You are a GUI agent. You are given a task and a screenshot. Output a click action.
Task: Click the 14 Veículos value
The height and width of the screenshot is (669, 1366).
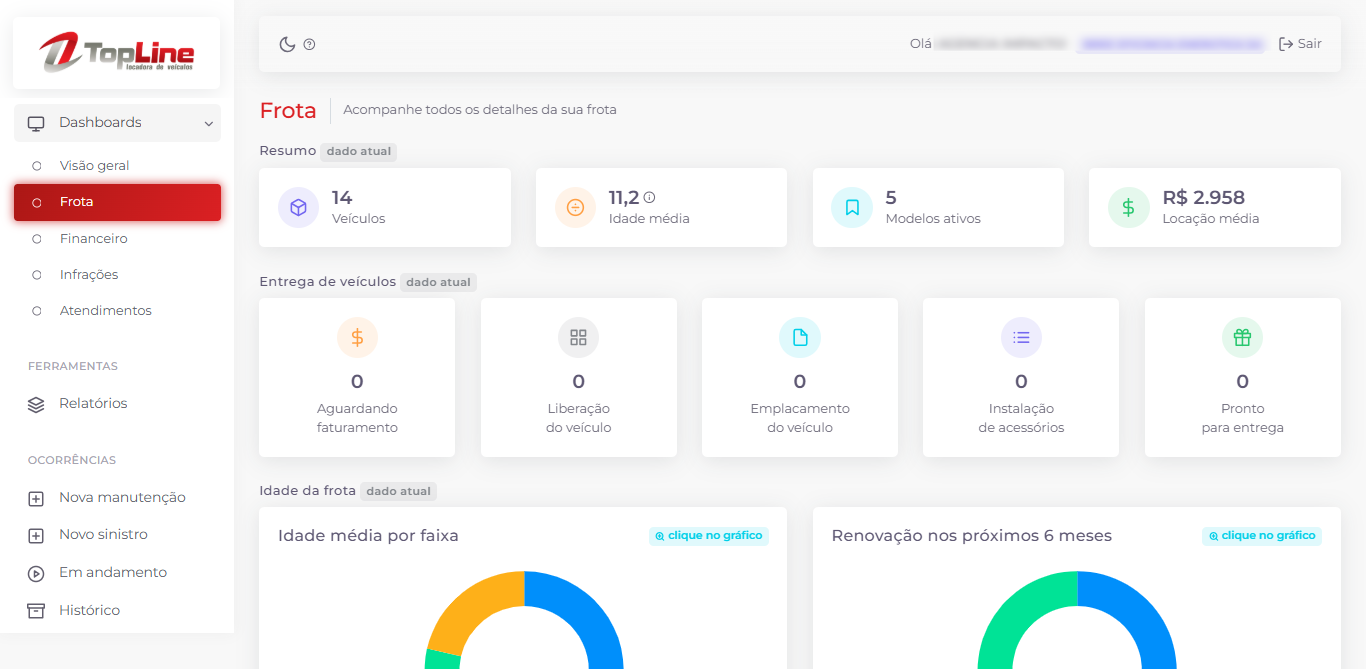click(x=342, y=197)
